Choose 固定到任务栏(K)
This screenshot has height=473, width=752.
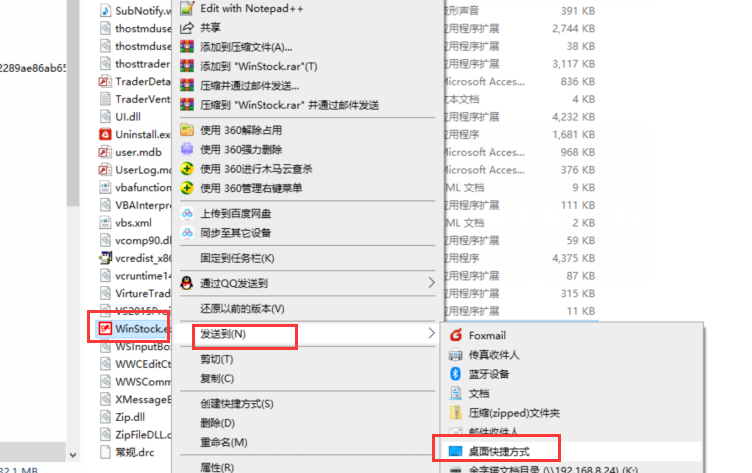pyautogui.click(x=237, y=259)
